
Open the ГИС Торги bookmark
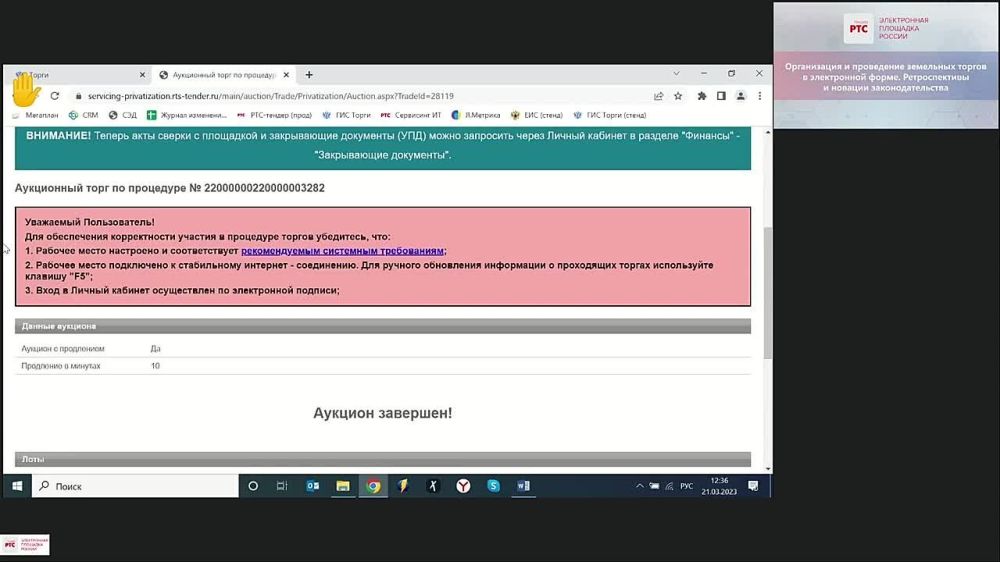click(346, 115)
